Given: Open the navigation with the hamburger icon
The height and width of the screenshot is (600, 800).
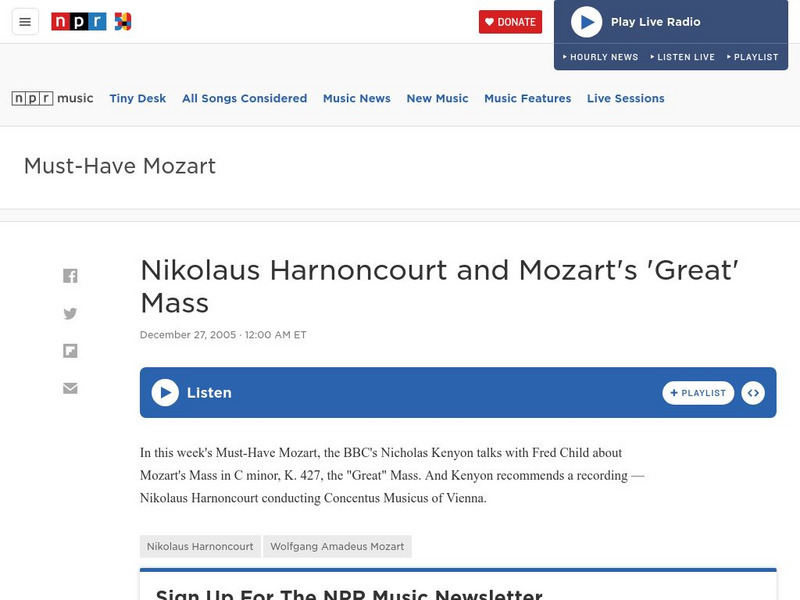Looking at the screenshot, I should tap(25, 20).
